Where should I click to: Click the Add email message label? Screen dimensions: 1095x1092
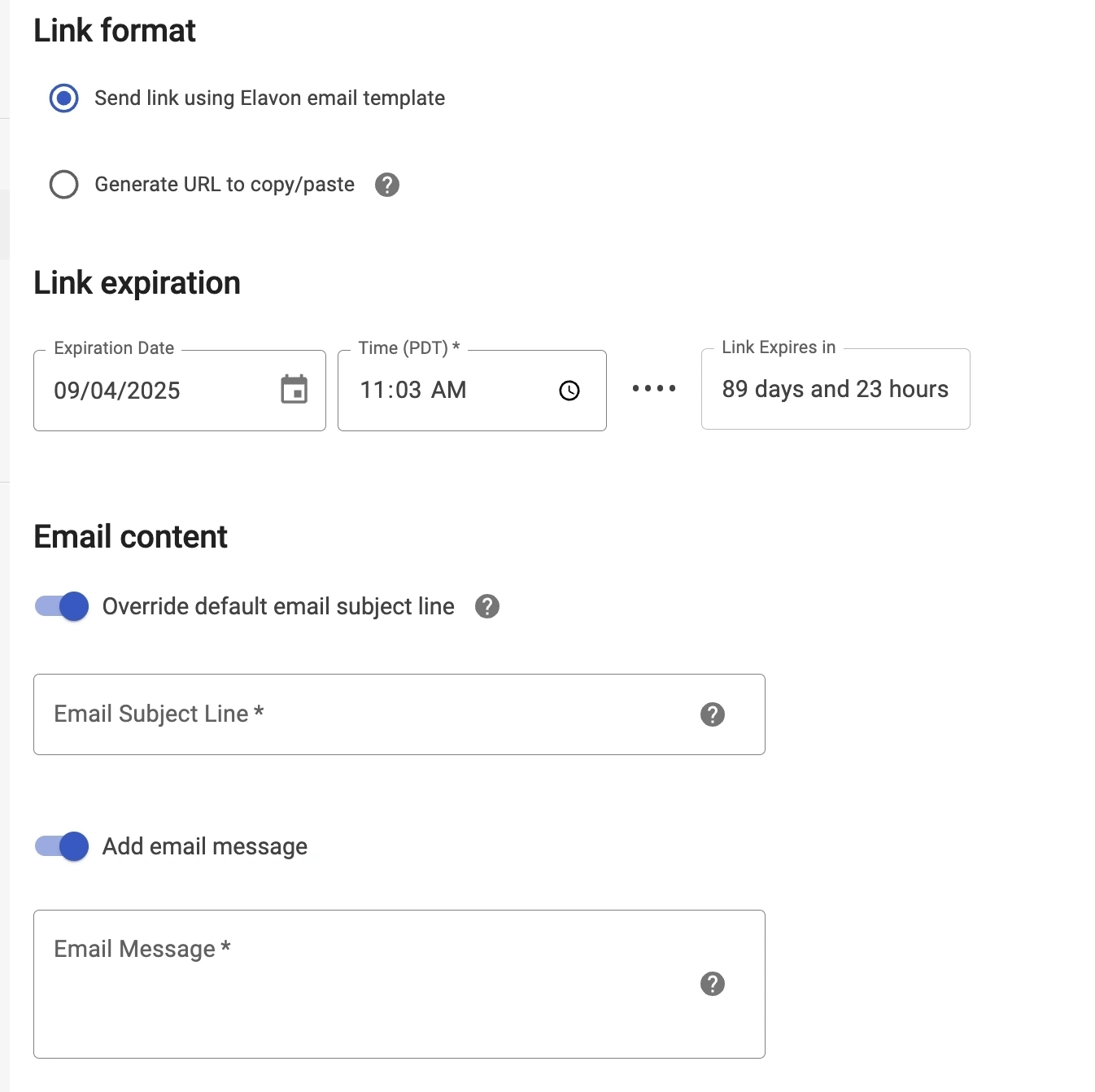click(x=205, y=846)
